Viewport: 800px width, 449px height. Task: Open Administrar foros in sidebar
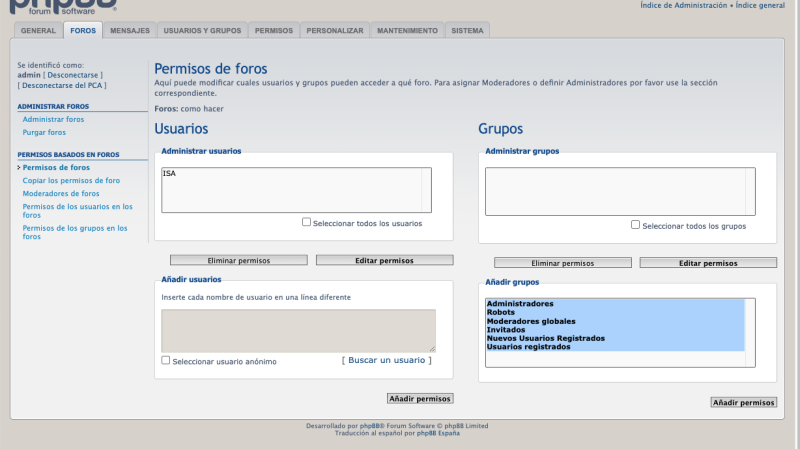53,119
